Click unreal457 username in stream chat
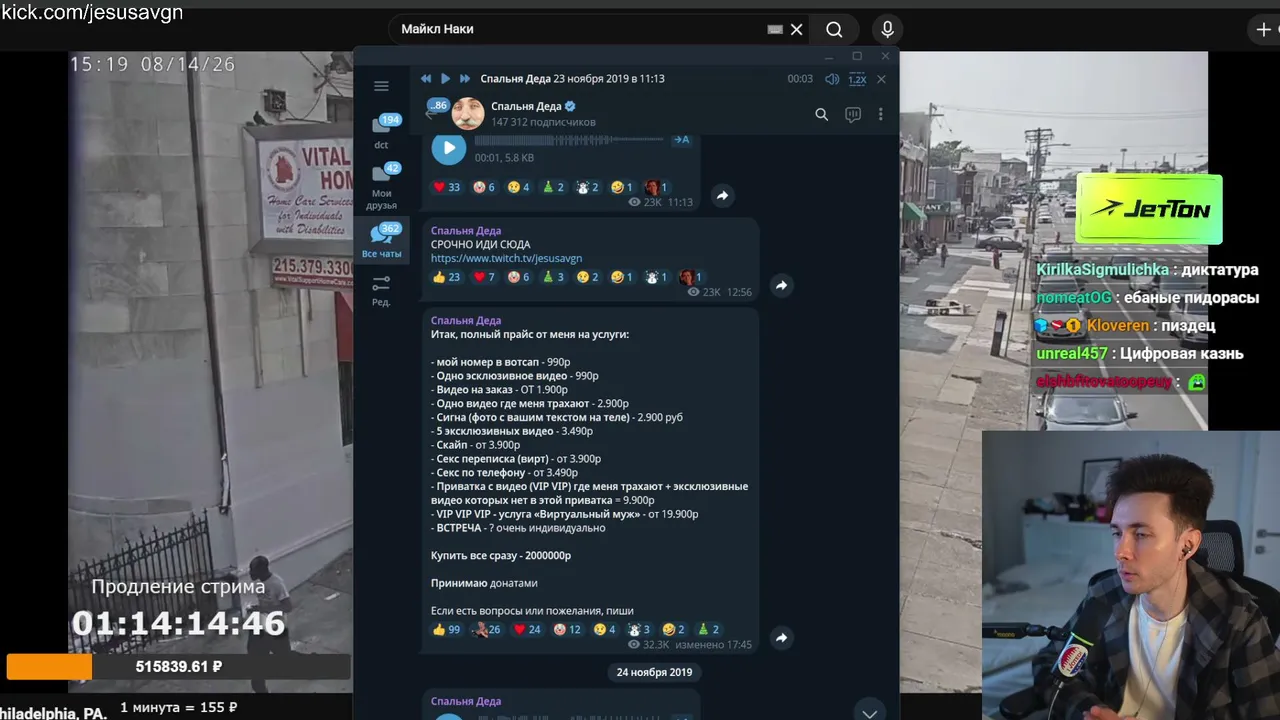The image size is (1280, 720). tap(1072, 353)
